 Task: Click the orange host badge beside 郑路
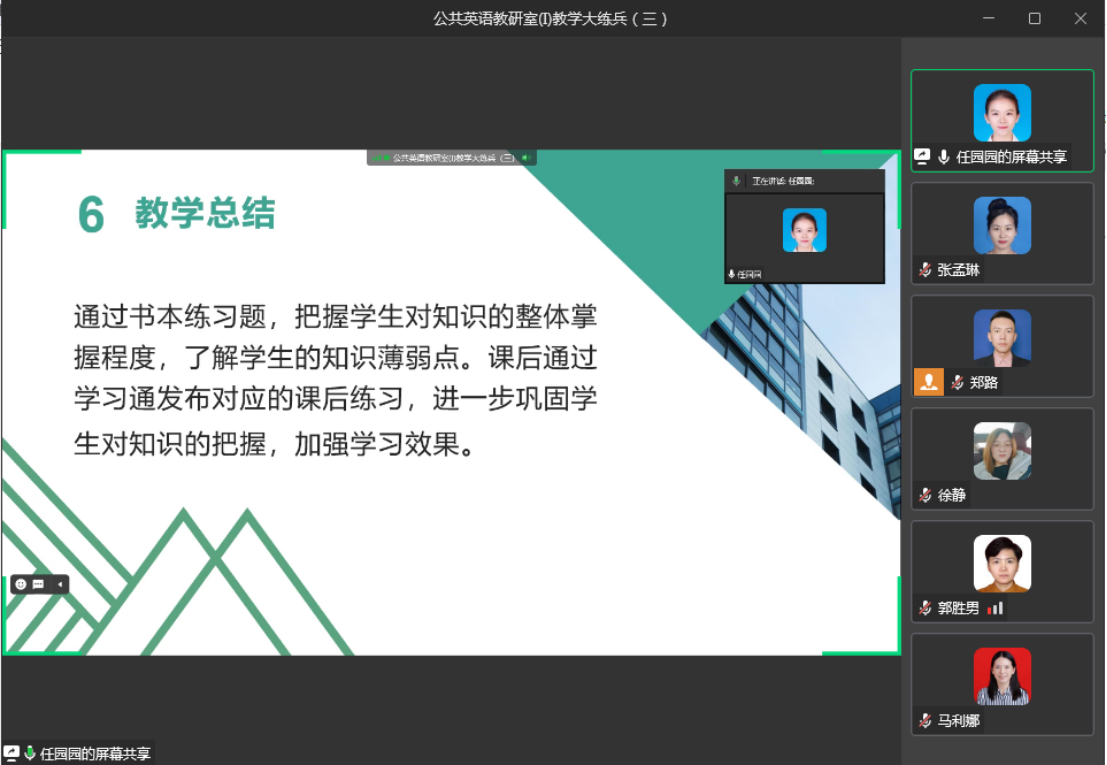tap(929, 382)
